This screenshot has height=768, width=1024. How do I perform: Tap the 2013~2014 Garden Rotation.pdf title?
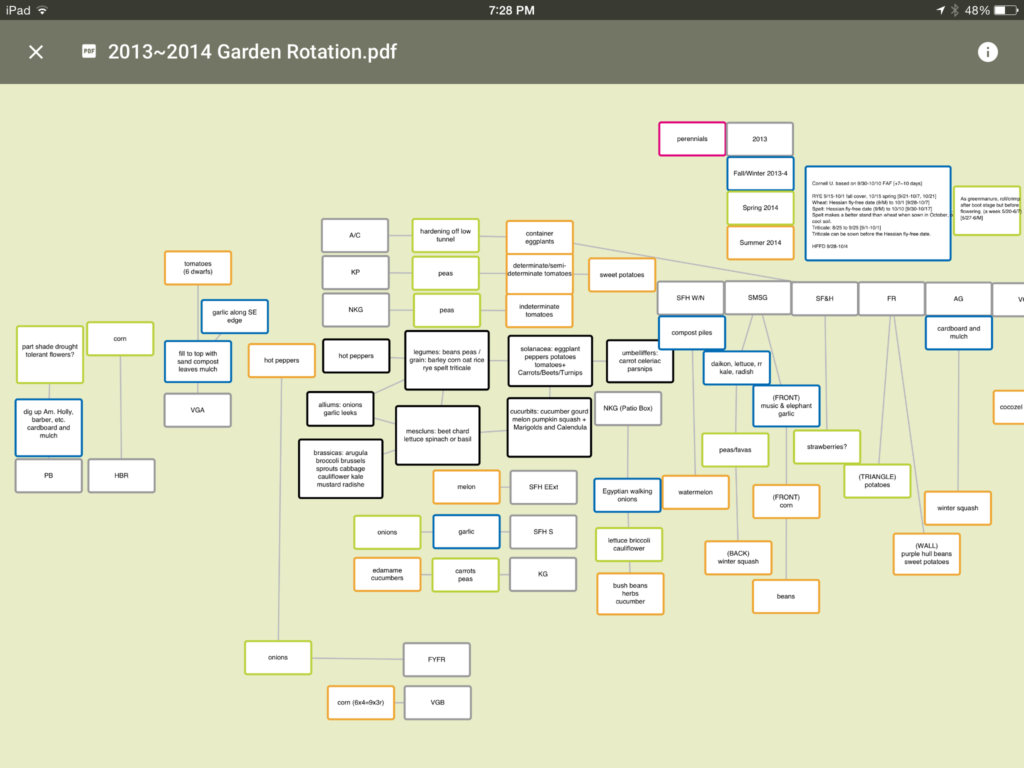click(252, 52)
